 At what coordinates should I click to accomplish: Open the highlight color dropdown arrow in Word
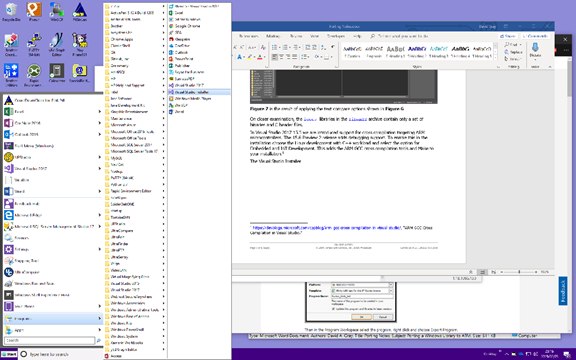click(254, 57)
